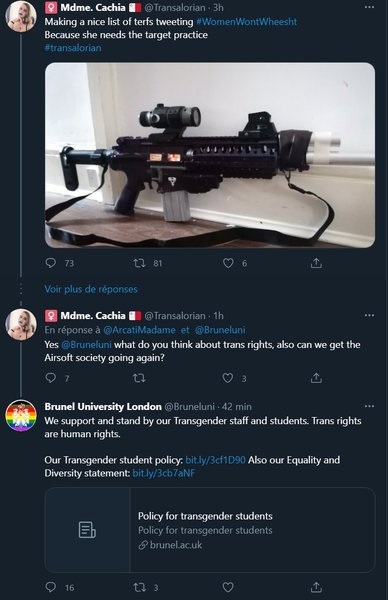Retweet the tweet with 81 retweets

coord(139,263)
